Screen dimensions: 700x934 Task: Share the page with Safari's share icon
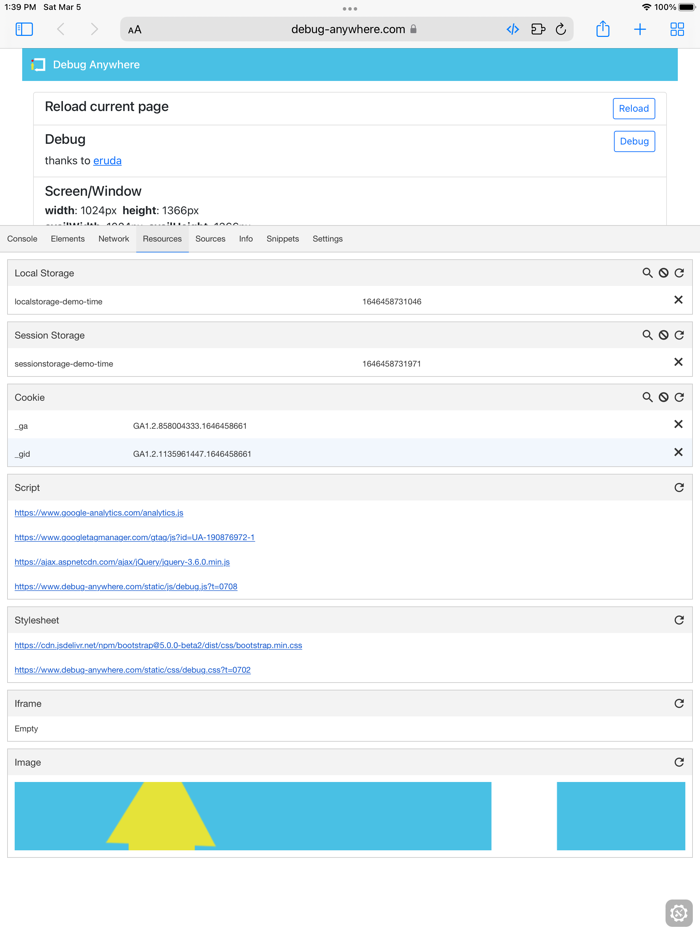point(602,29)
